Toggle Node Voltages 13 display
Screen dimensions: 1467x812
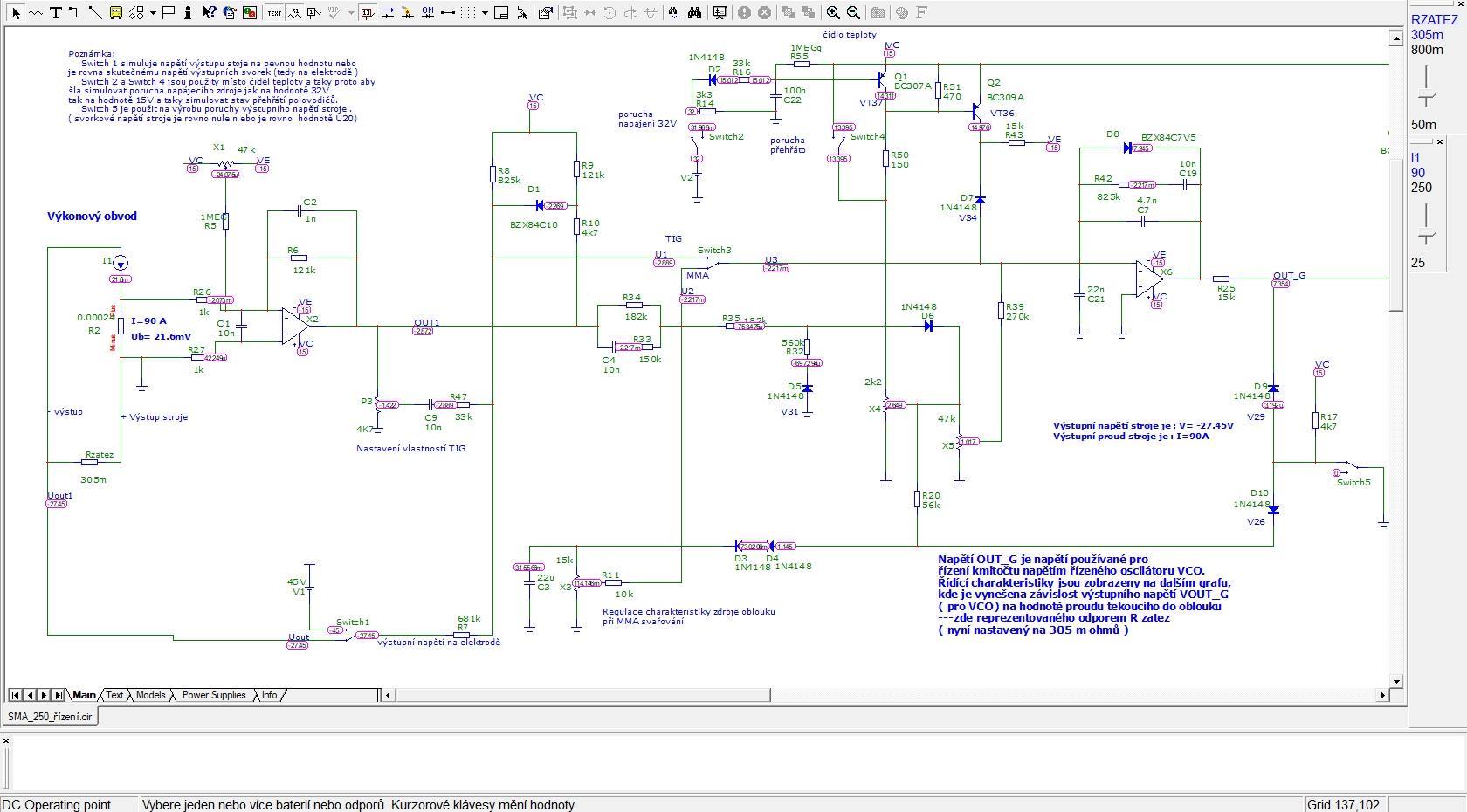point(368,13)
